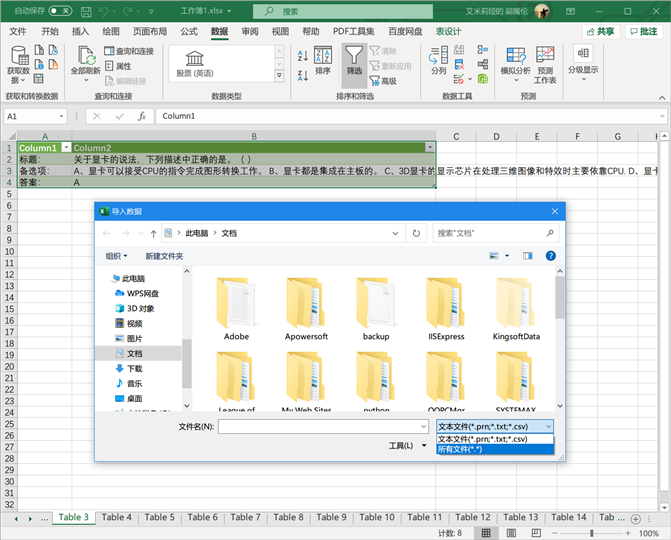The height and width of the screenshot is (540, 671).
Task: Switch to sheet tab Table 7
Action: (245, 517)
